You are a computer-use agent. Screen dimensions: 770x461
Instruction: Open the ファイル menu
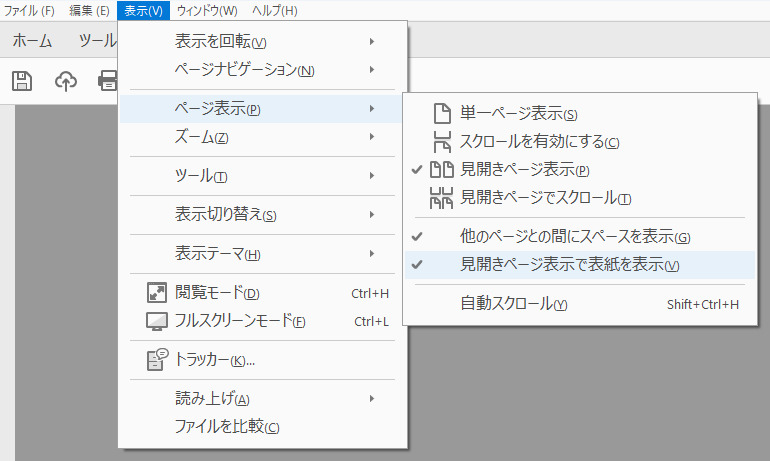30,11
